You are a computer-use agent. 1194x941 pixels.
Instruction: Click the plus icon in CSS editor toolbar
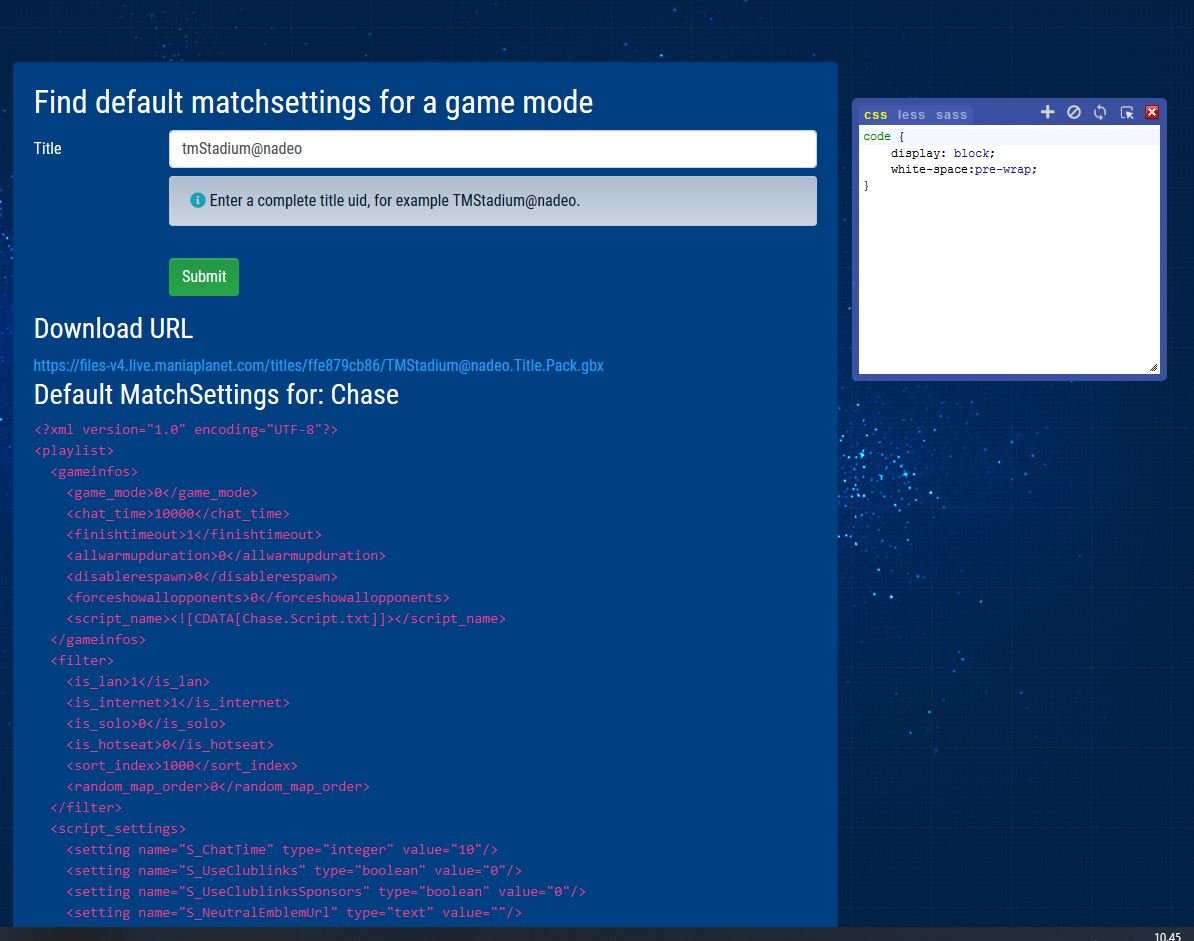(1047, 113)
